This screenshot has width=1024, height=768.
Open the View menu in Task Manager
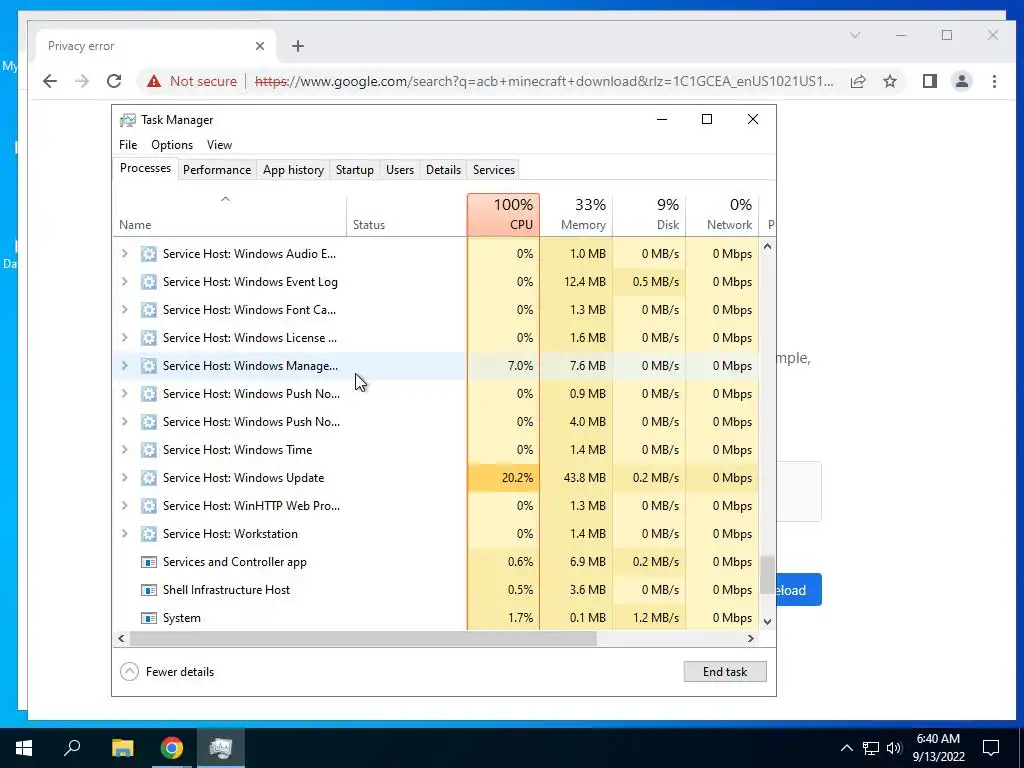point(219,145)
